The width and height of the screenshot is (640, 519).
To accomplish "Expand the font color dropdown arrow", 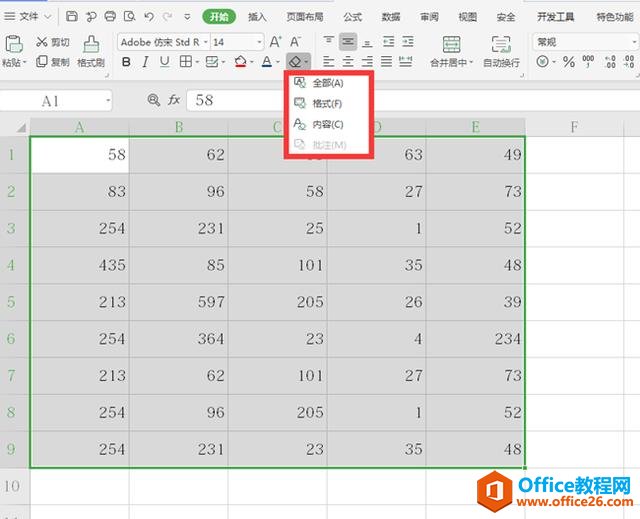I will 278,62.
